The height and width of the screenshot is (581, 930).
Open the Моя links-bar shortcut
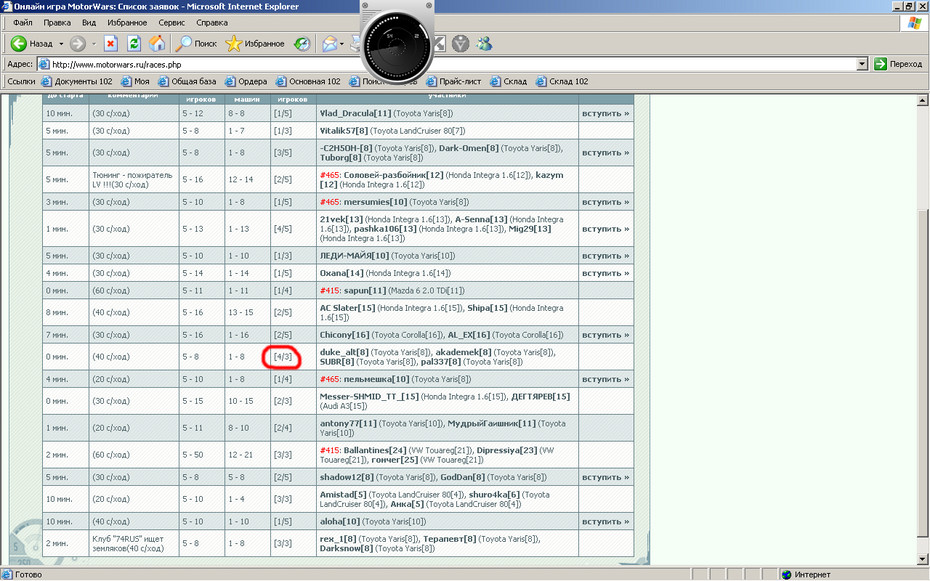[135, 81]
